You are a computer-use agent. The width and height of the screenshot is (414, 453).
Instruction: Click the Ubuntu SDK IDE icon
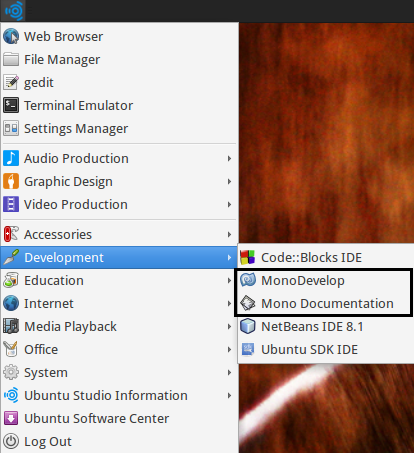[x=248, y=349]
